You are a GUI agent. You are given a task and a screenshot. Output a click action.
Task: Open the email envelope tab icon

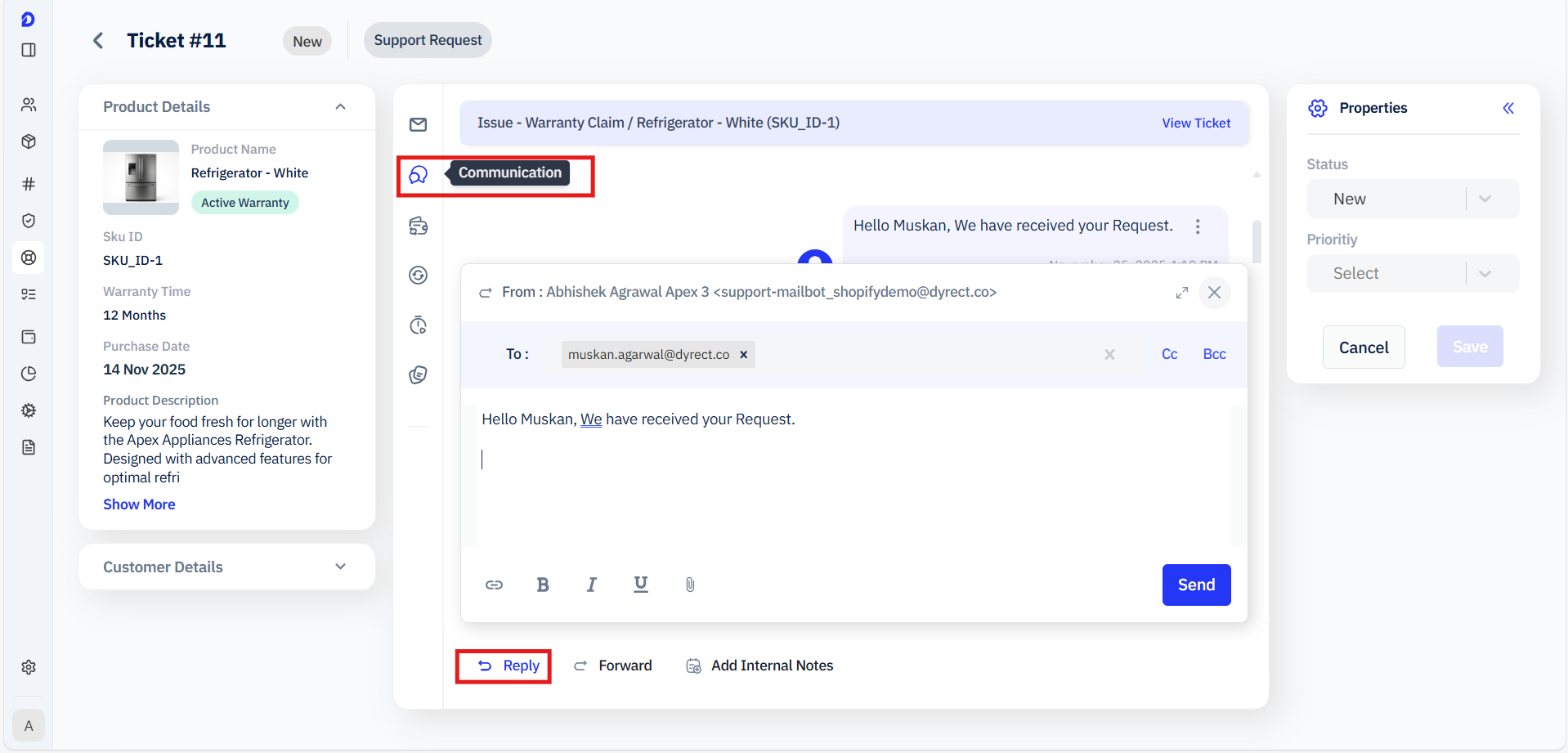[419, 124]
